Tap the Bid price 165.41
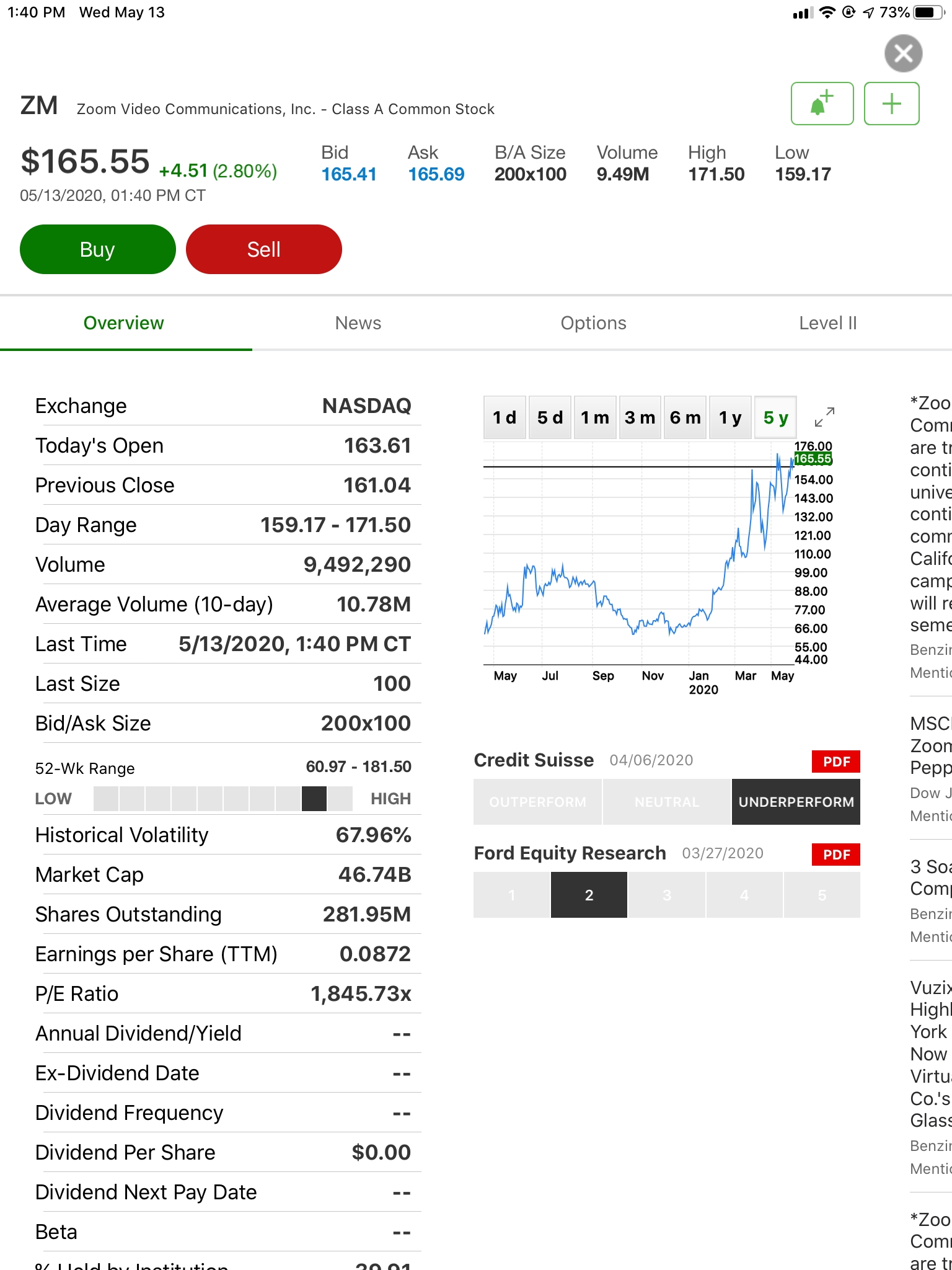952x1270 pixels. [x=349, y=174]
